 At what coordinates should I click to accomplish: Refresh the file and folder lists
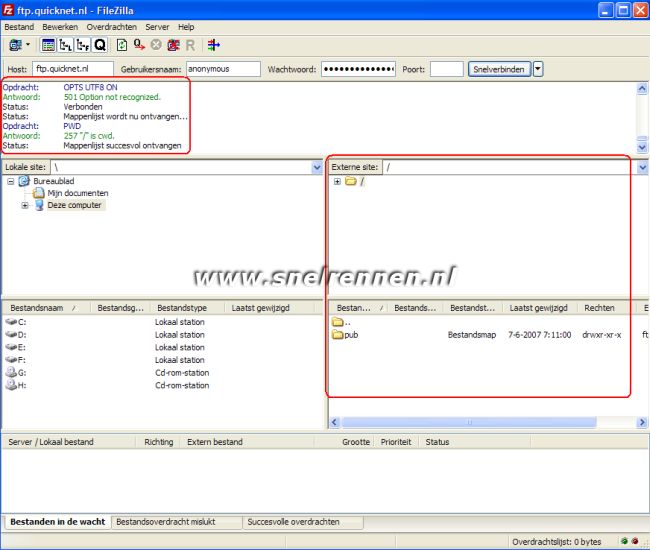pyautogui.click(x=122, y=45)
